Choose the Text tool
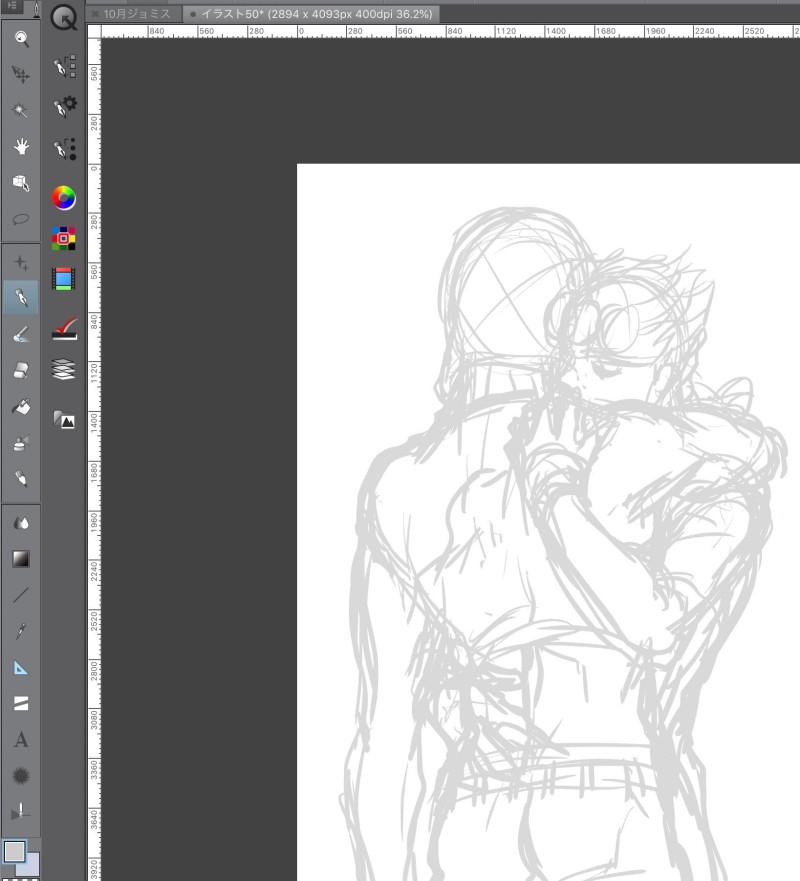This screenshot has height=881, width=800. tap(20, 740)
